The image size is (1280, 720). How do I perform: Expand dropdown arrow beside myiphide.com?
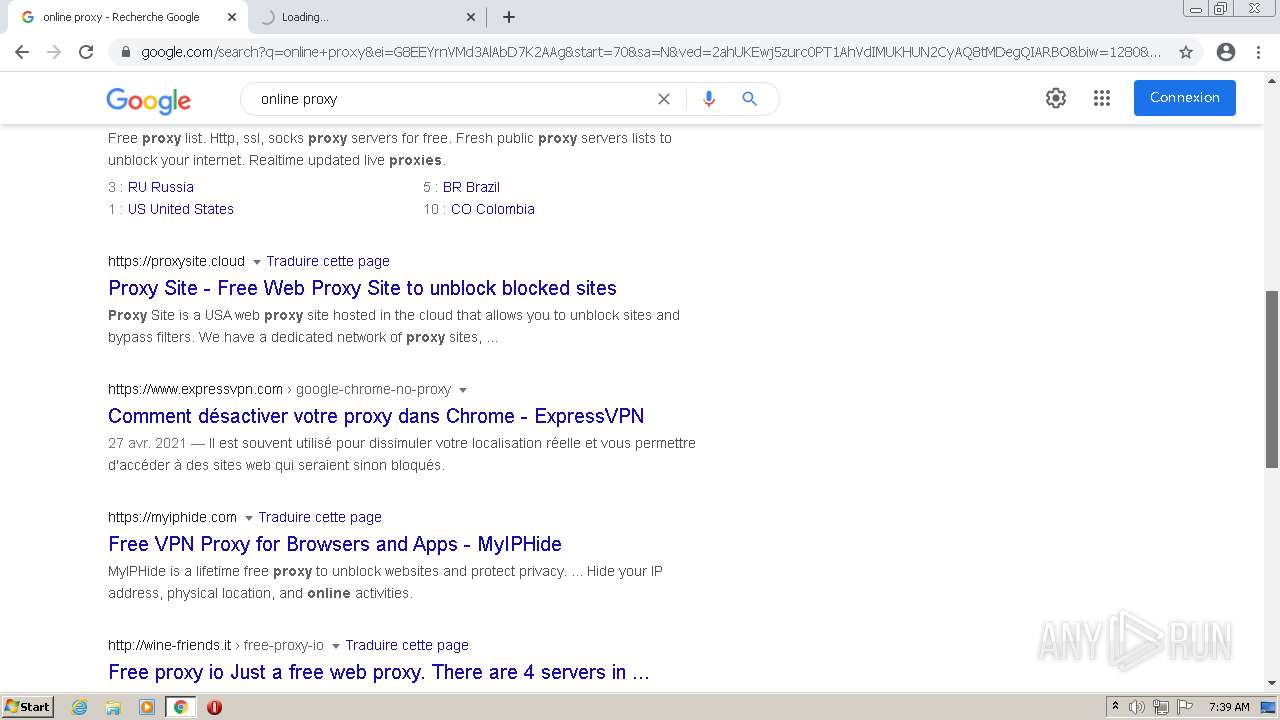pyautogui.click(x=249, y=518)
